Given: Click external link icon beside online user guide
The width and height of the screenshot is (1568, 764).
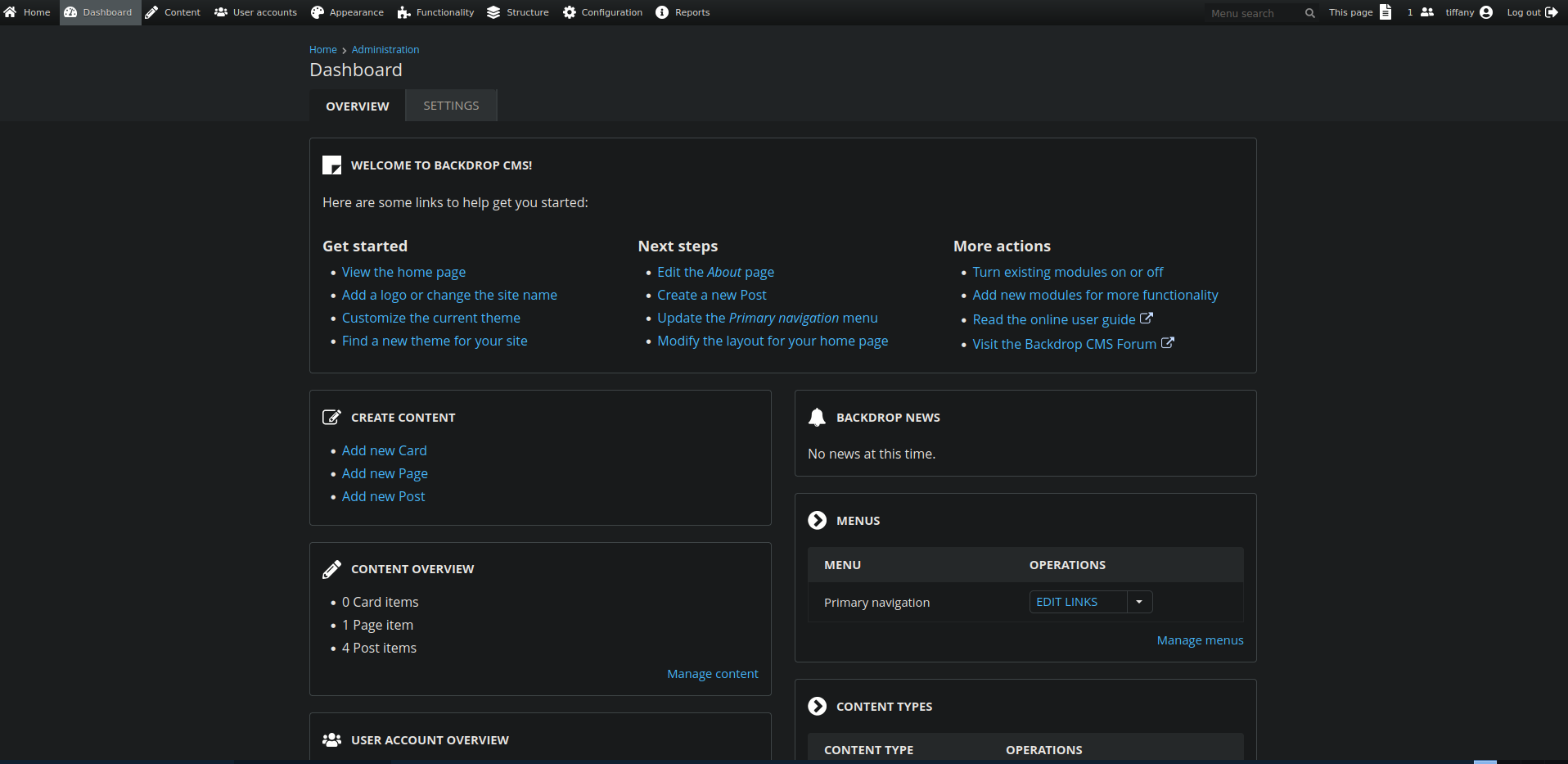Looking at the screenshot, I should [1147, 318].
